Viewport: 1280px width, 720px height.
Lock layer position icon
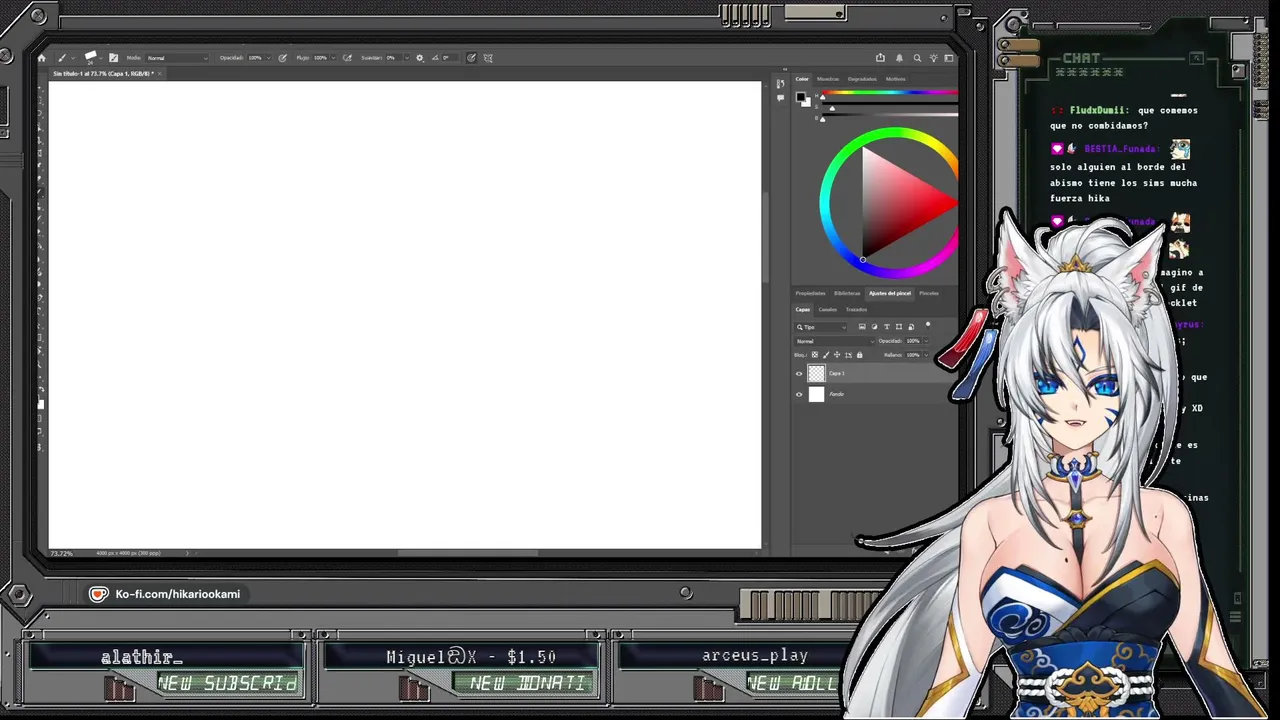837,355
